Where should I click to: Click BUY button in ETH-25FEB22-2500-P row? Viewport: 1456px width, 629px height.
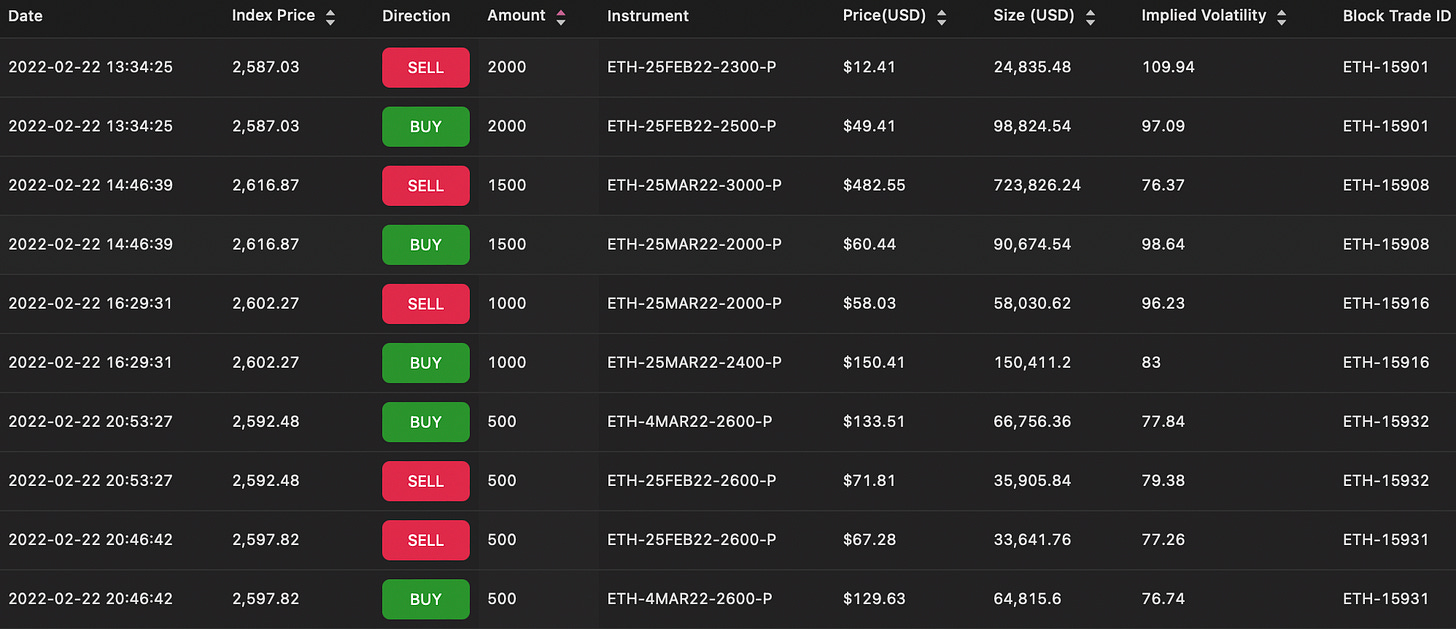click(426, 127)
